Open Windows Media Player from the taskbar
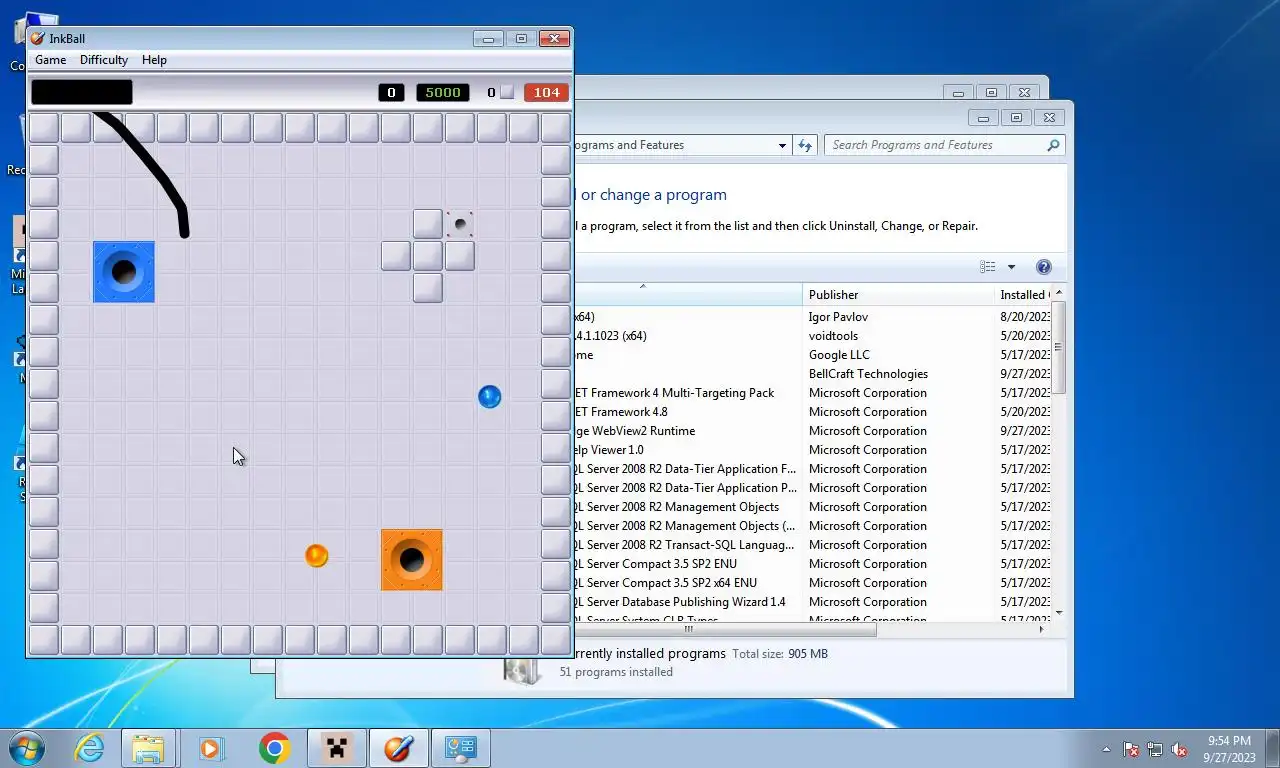The image size is (1280, 768). (211, 748)
